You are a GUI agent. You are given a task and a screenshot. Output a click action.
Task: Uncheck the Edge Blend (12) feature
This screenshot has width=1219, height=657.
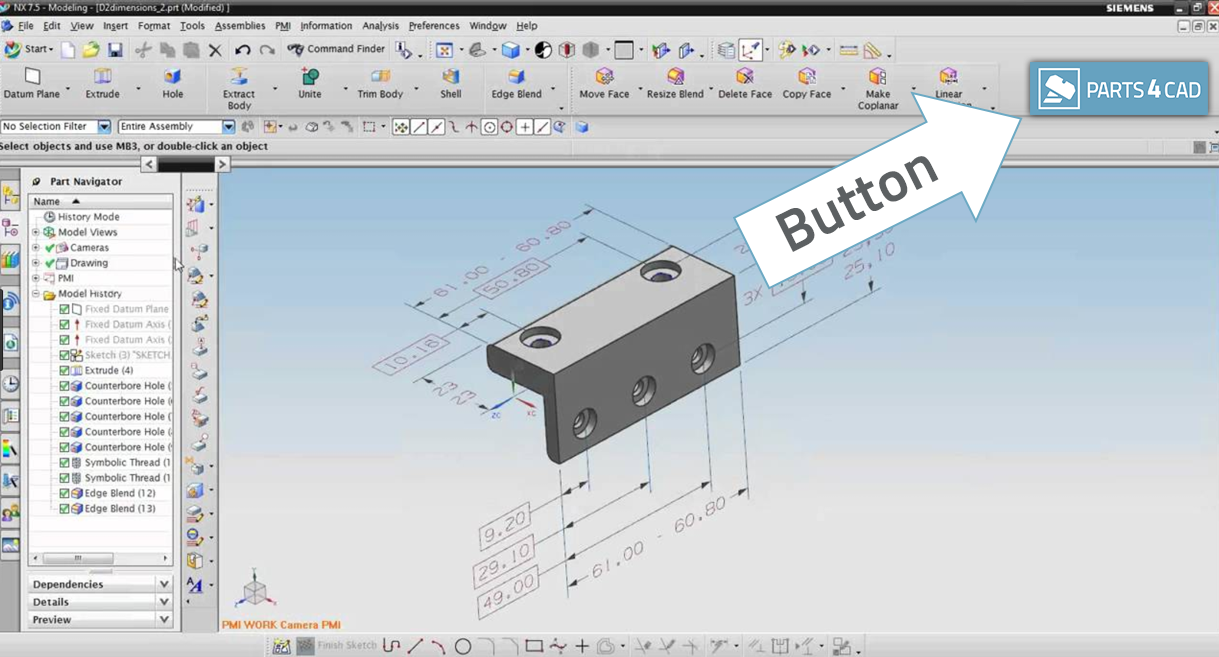[64, 494]
